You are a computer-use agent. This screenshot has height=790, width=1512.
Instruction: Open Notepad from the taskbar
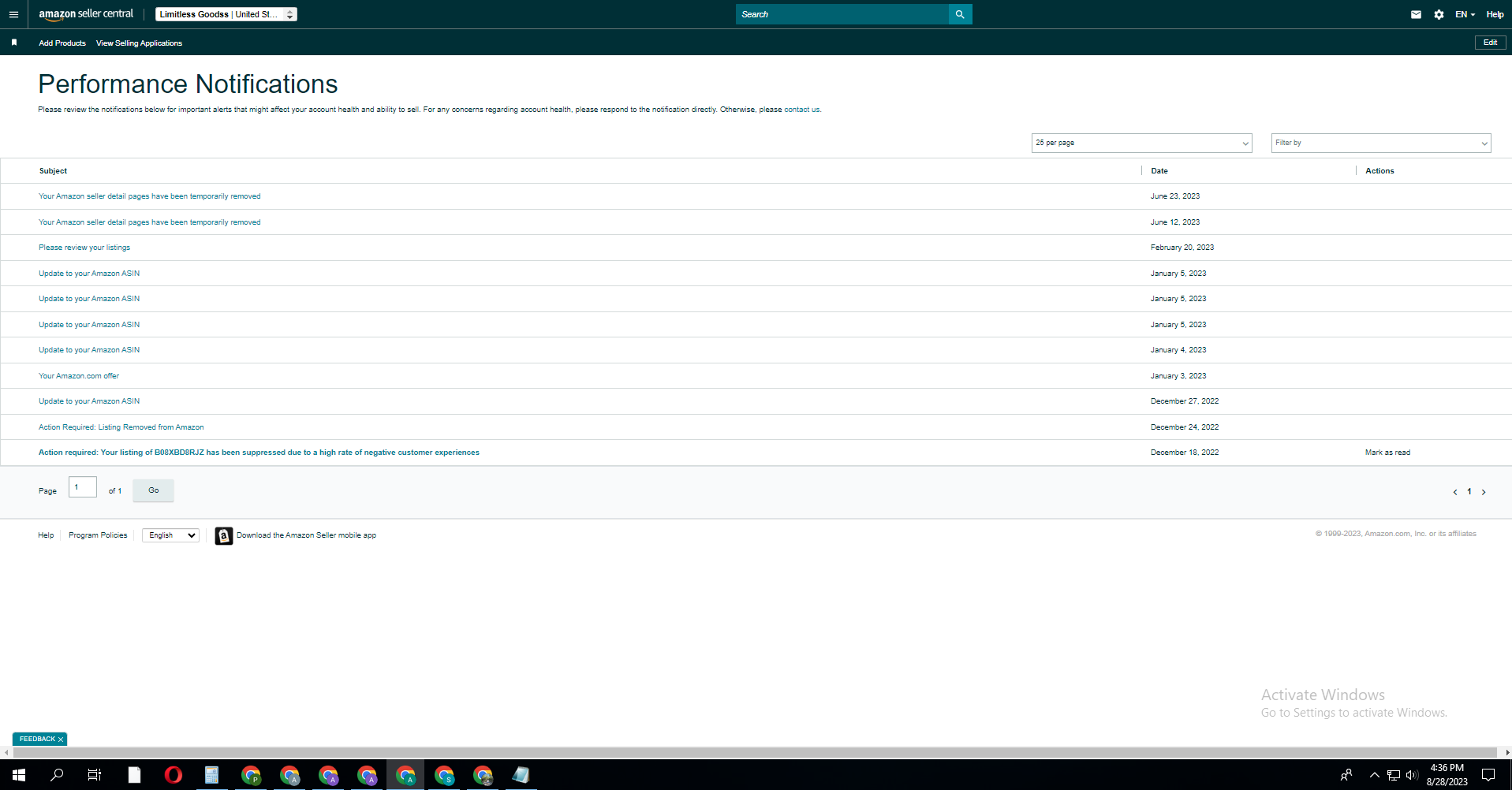coord(521,775)
